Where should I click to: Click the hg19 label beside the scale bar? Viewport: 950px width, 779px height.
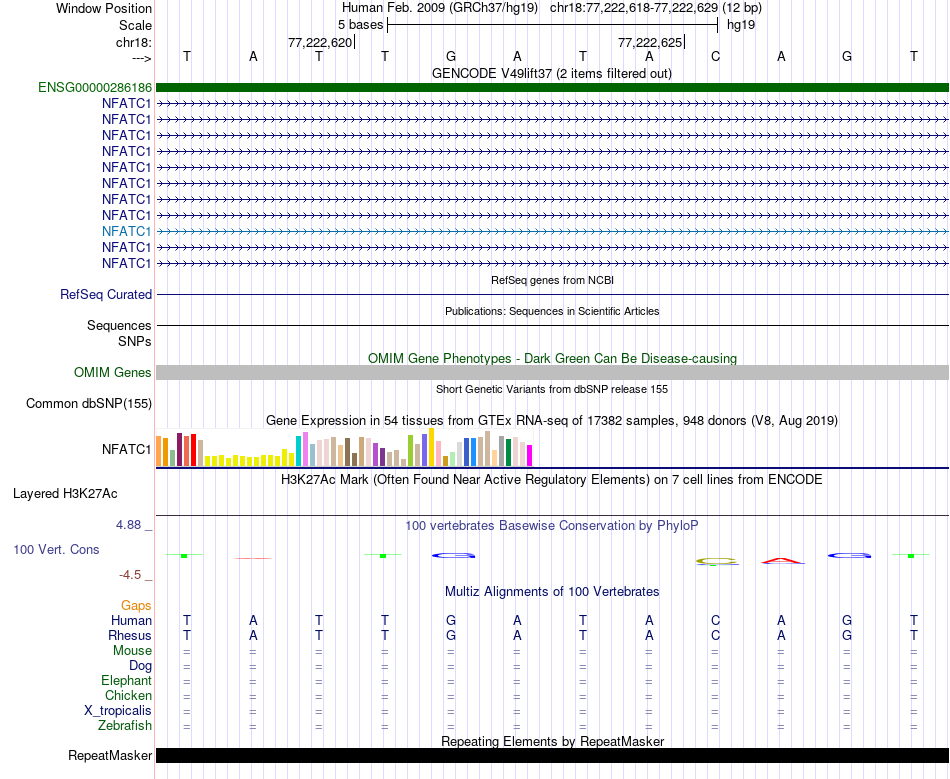tap(741, 25)
